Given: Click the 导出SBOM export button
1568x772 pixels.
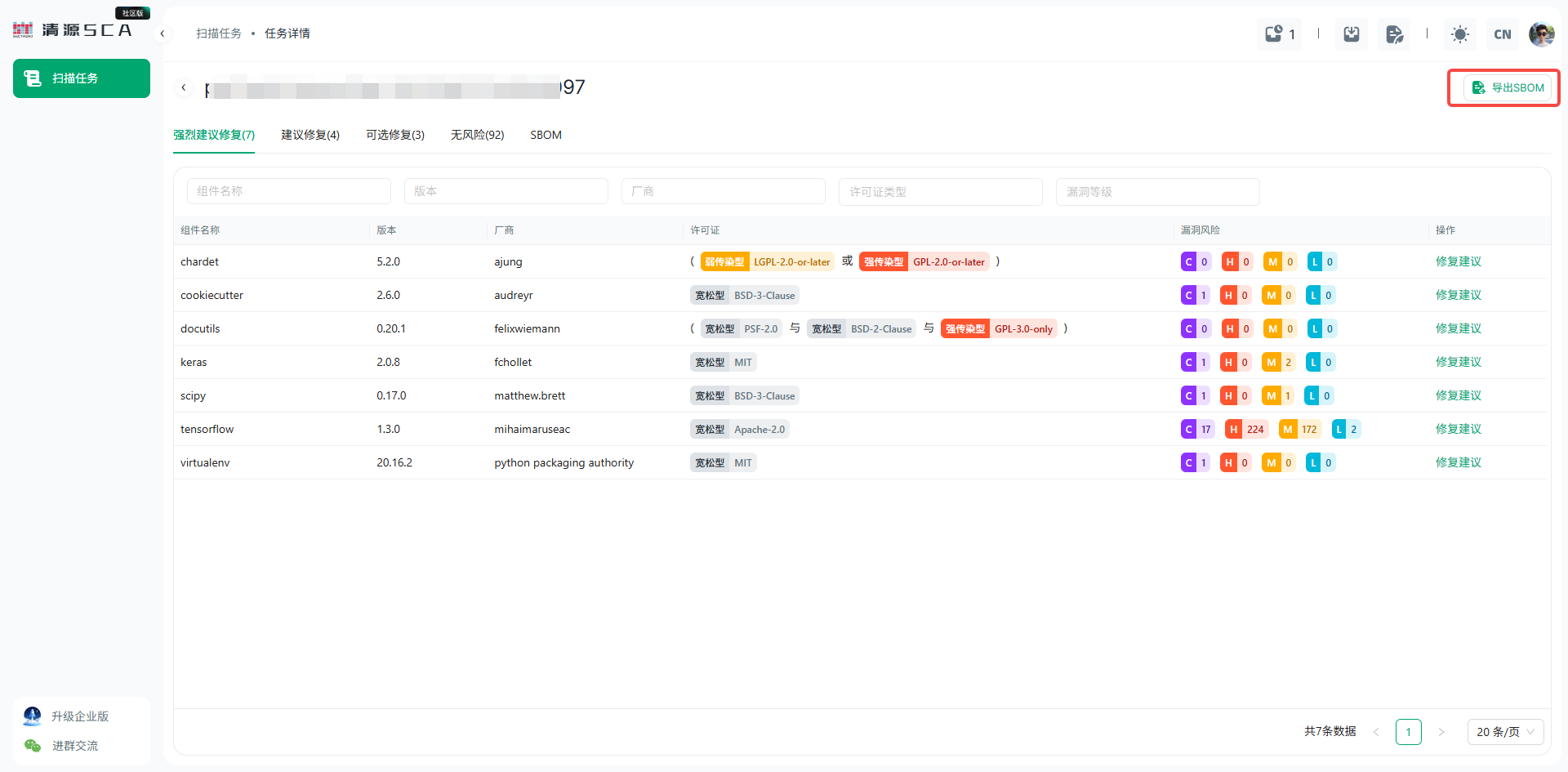Looking at the screenshot, I should pyautogui.click(x=1508, y=87).
